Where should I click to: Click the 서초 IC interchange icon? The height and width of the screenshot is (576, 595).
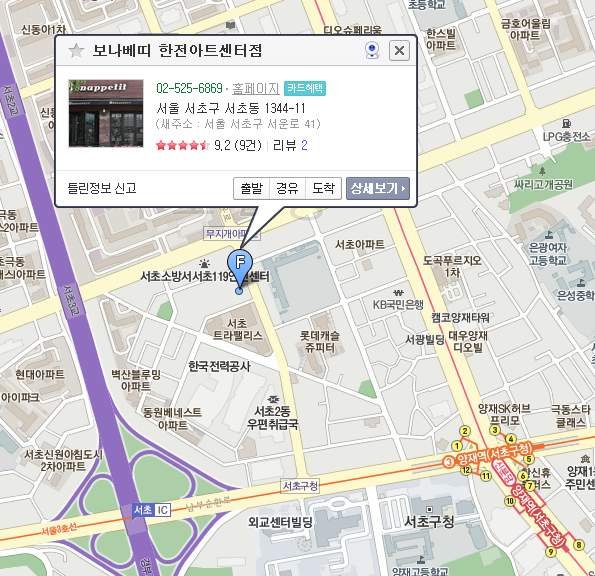[151, 510]
